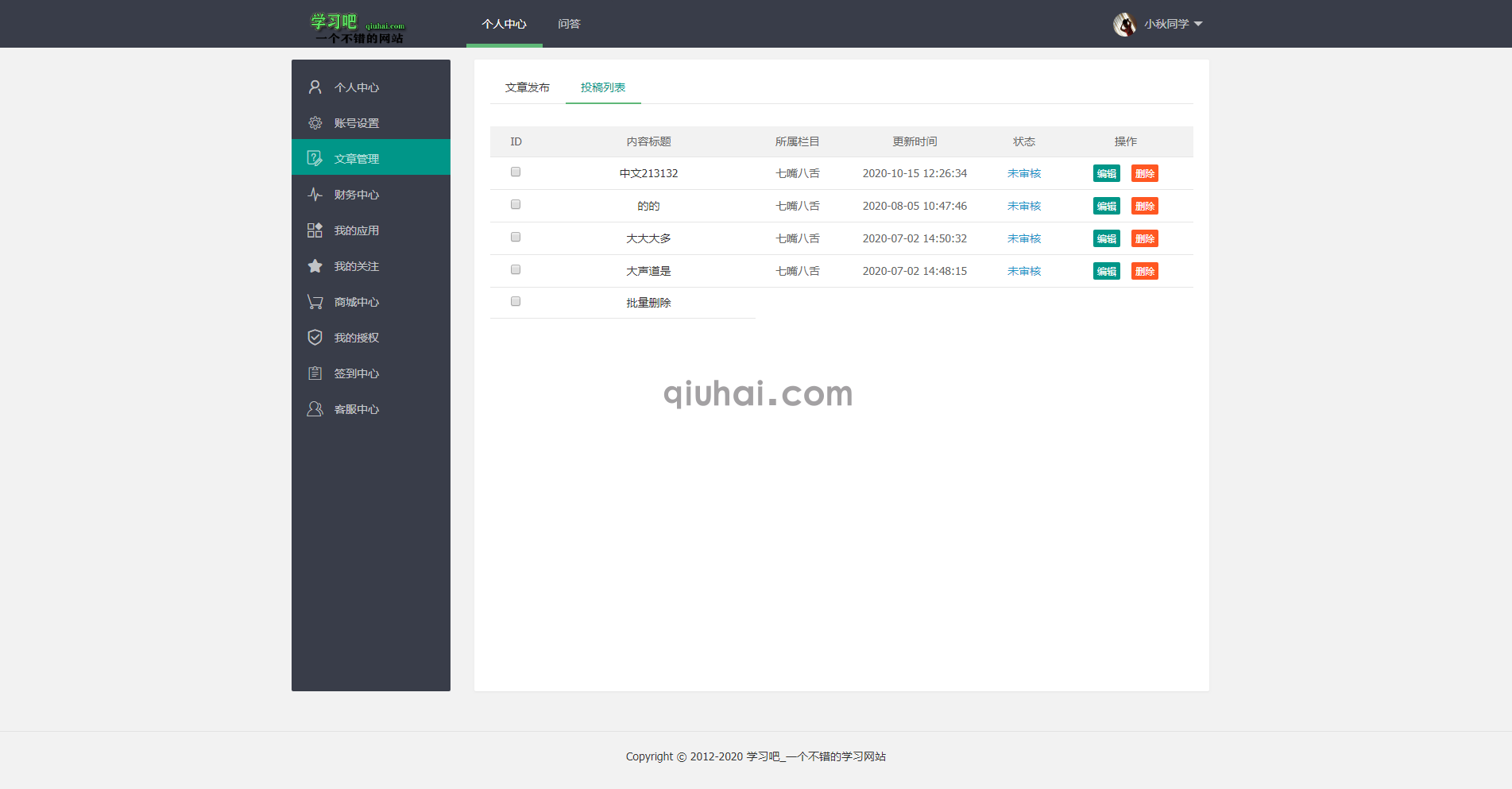Check the checkbox for 中文213132
Screen dimensions: 1512x789
tap(515, 171)
